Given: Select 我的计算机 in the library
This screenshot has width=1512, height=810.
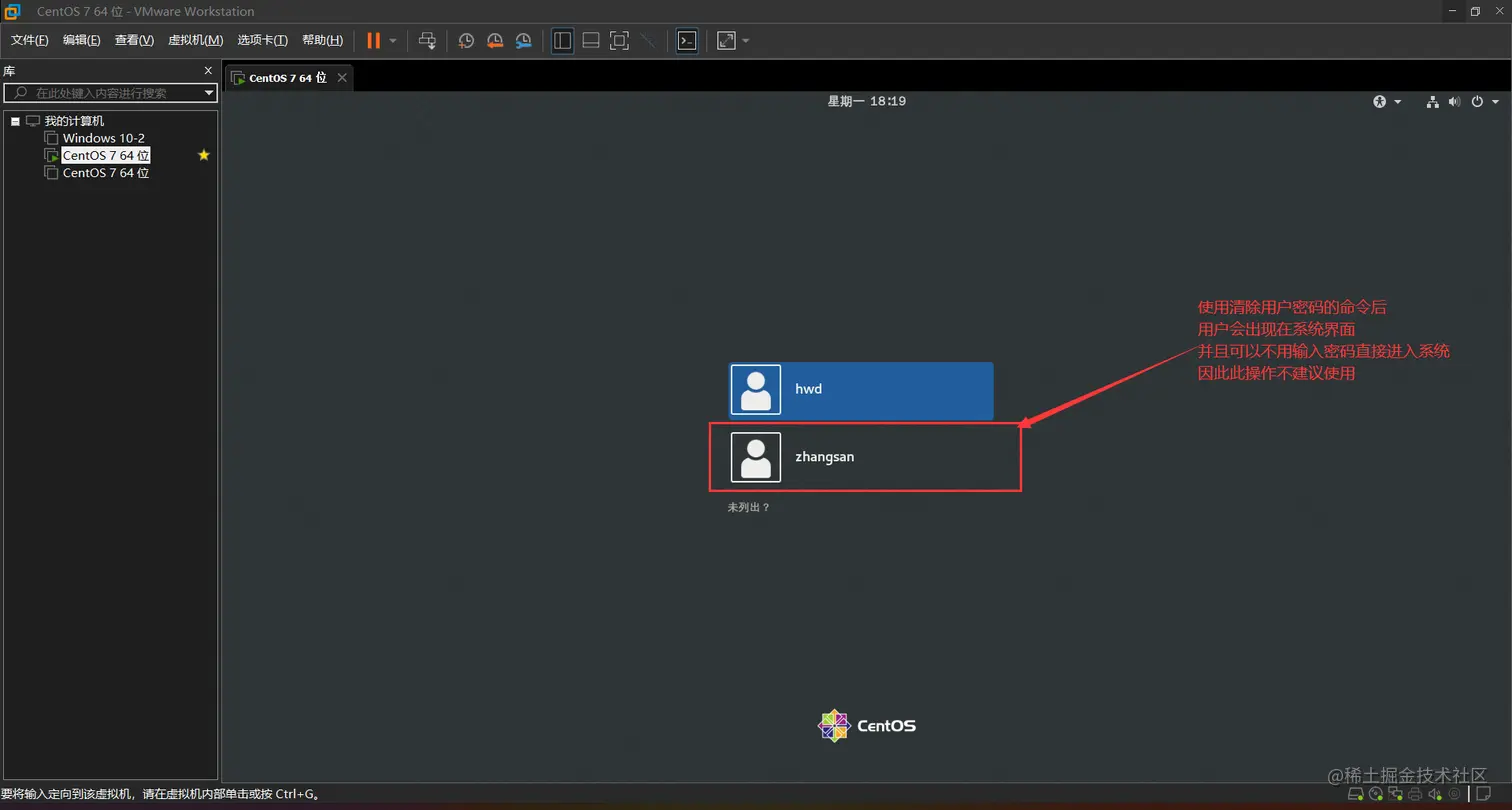Looking at the screenshot, I should tap(74, 121).
